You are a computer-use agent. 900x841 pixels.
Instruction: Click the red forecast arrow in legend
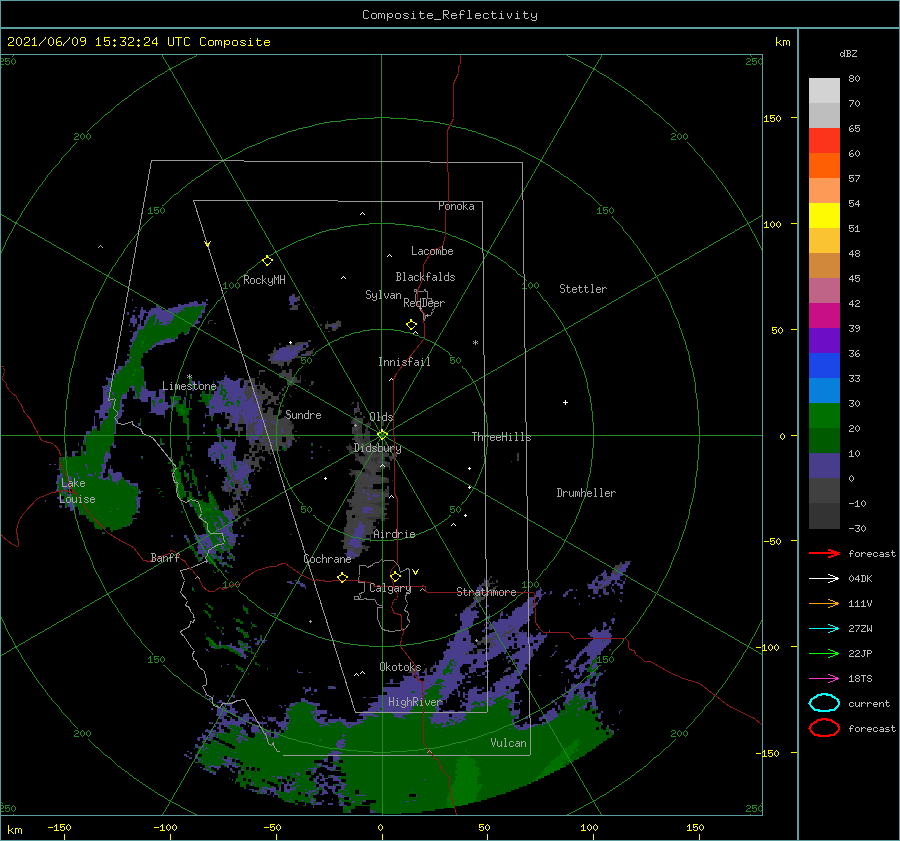pyautogui.click(x=824, y=553)
